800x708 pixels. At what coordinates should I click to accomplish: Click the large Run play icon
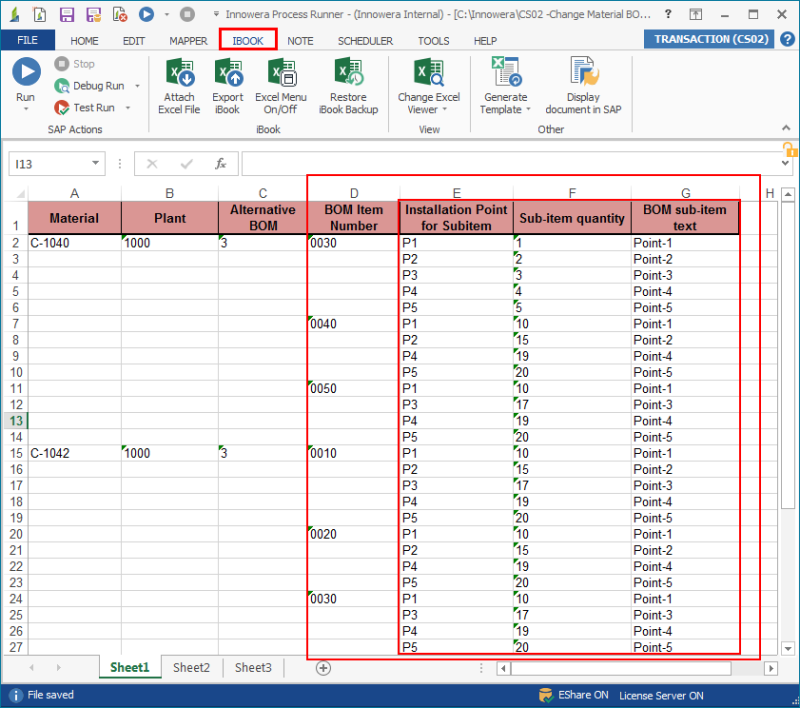coord(26,72)
